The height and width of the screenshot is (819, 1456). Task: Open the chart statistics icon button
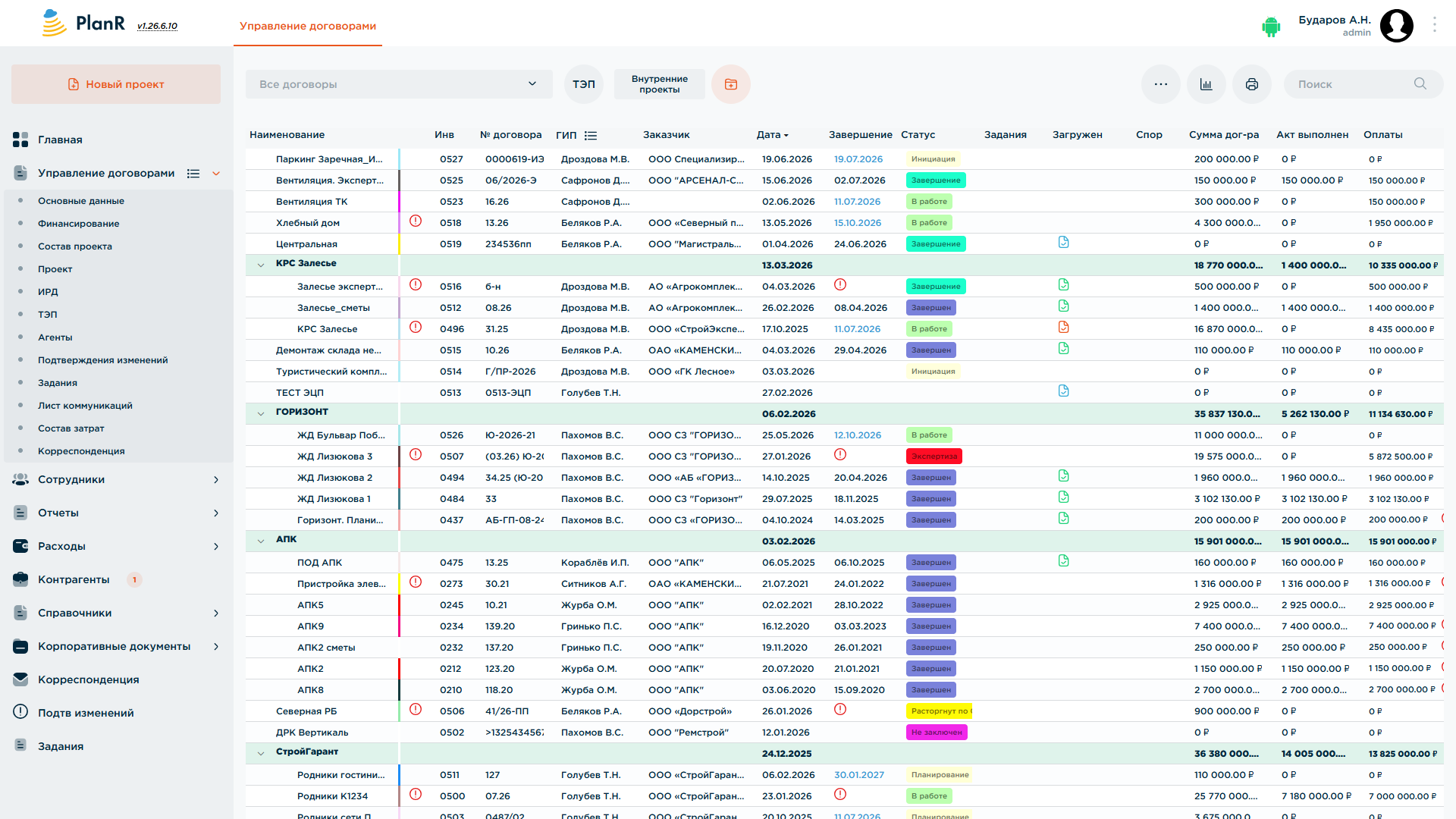pos(1206,84)
